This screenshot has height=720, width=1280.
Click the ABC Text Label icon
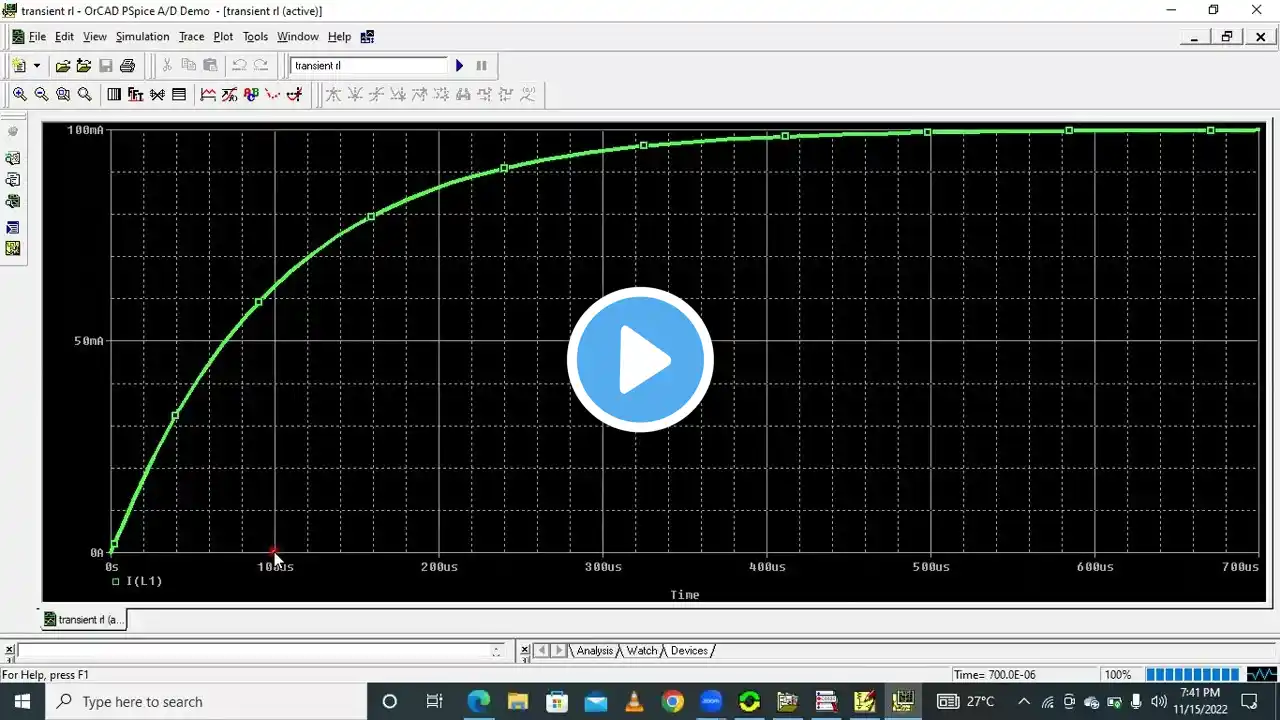251,94
